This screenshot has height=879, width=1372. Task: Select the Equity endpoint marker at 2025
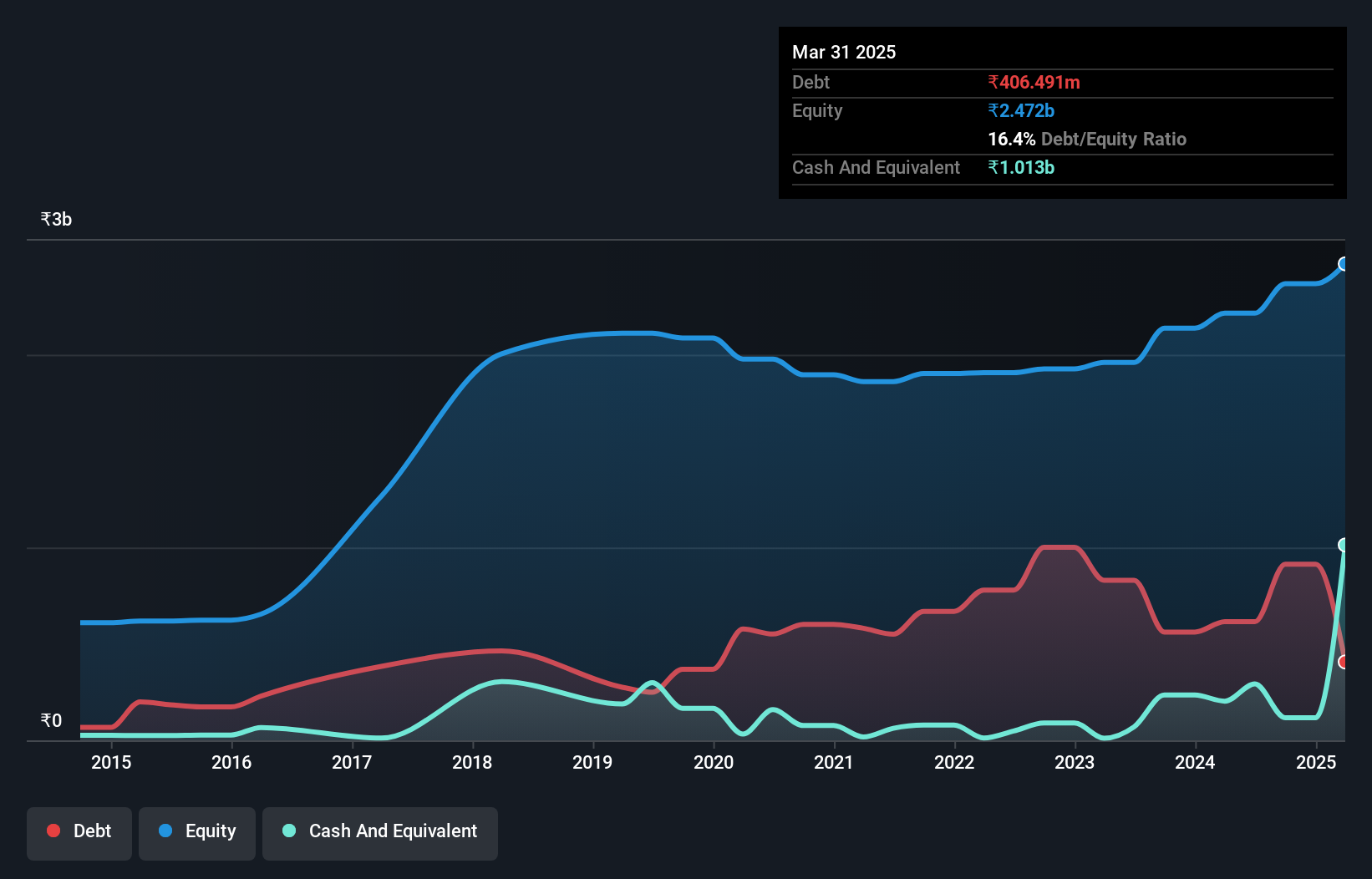point(1344,264)
